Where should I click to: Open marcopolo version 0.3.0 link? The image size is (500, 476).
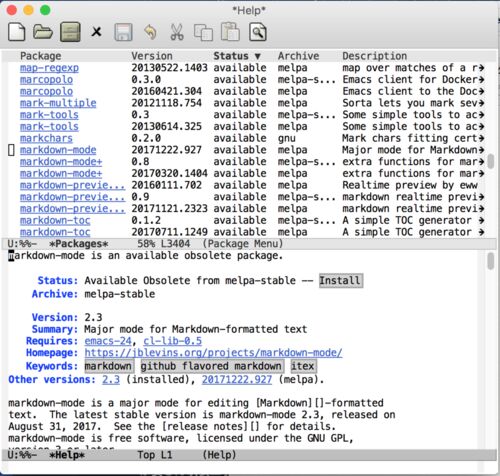tap(46, 79)
